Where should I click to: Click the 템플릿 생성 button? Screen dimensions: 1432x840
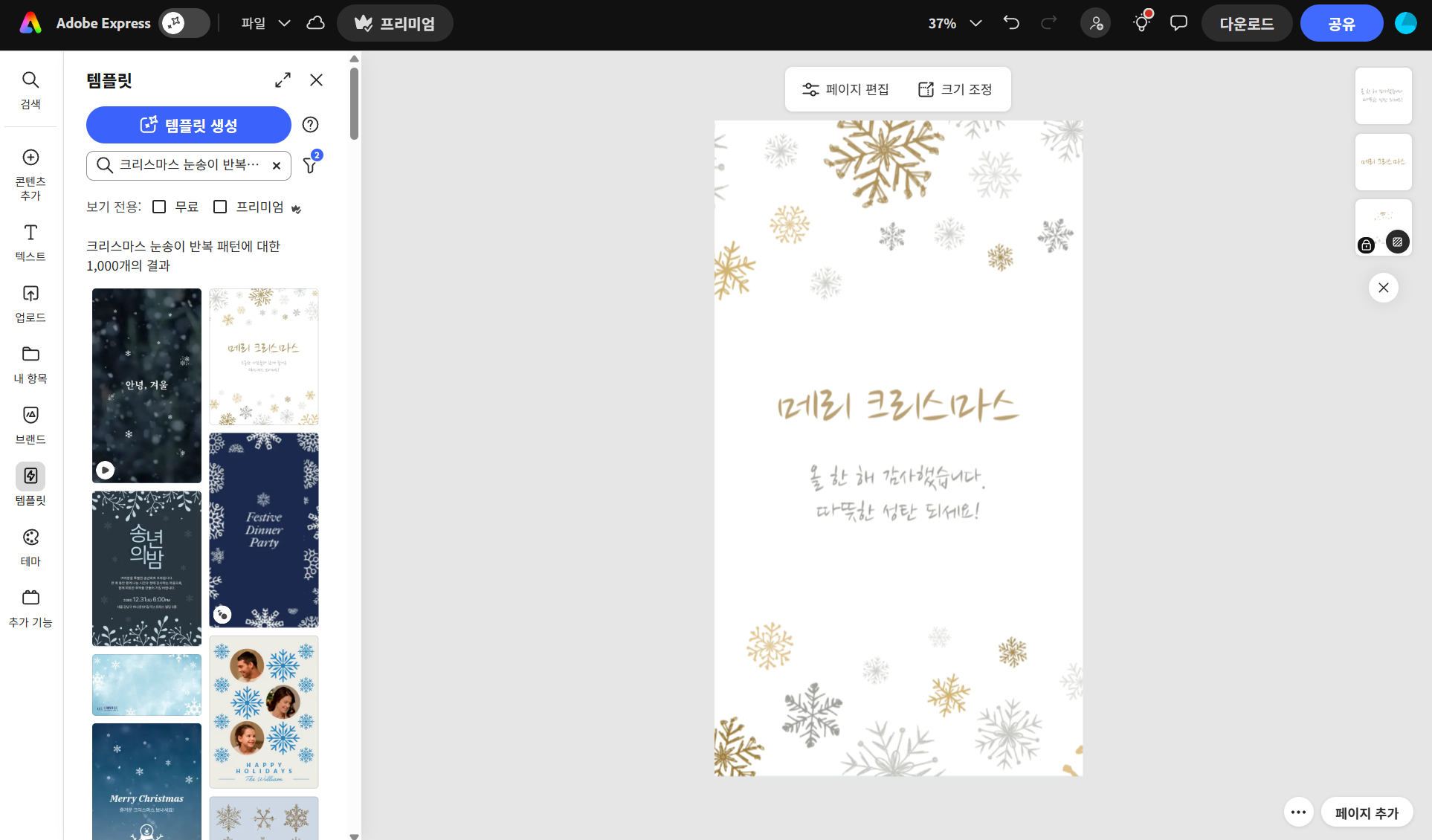189,125
